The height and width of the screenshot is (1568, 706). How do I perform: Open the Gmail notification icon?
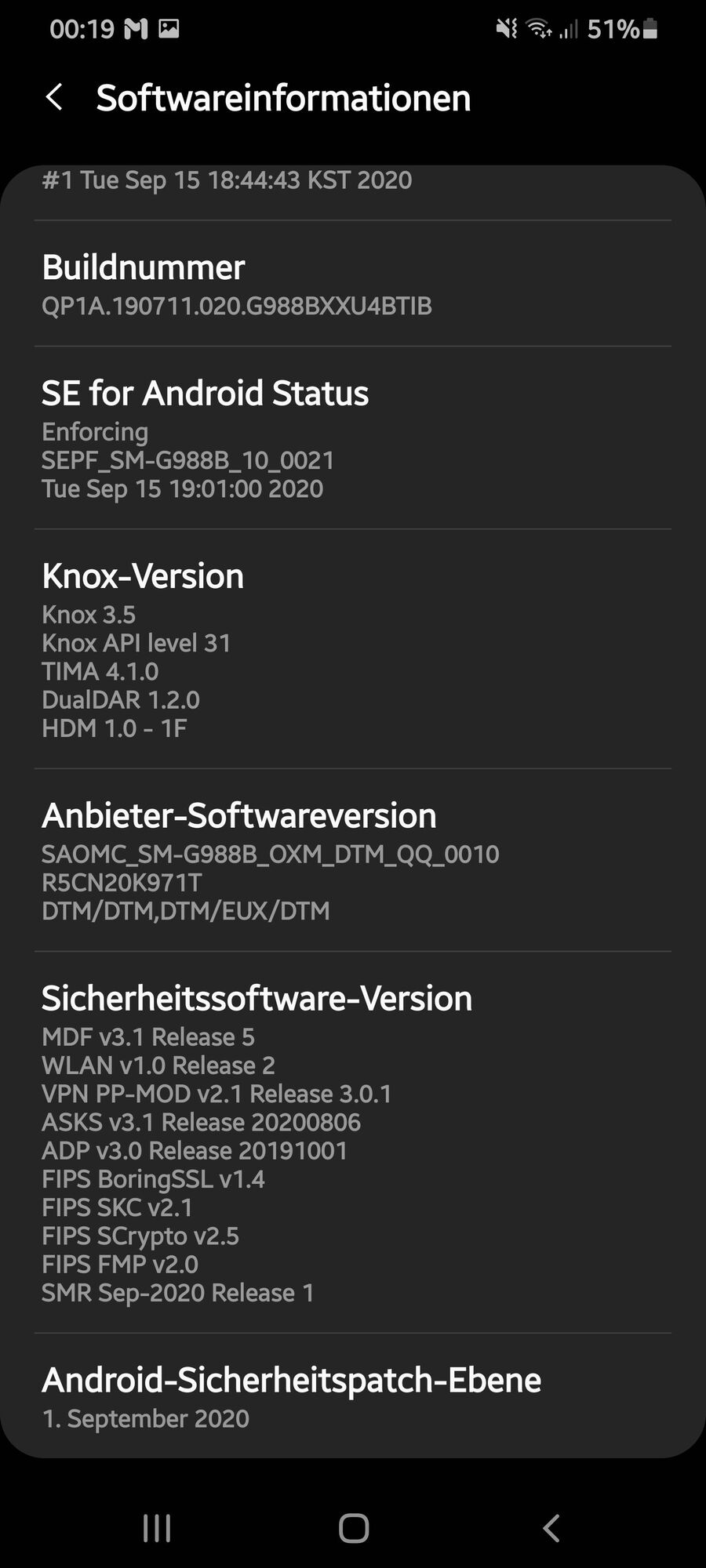click(x=136, y=30)
